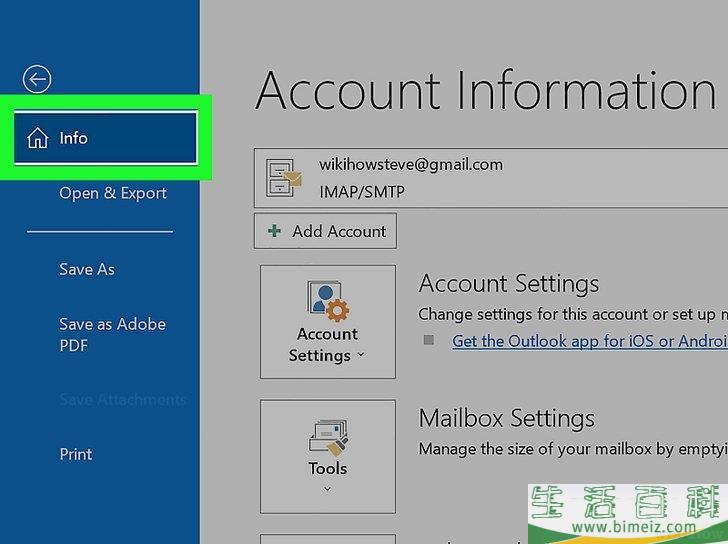The width and height of the screenshot is (728, 544).
Task: Click the green plus Add Account icon
Action: click(x=274, y=231)
